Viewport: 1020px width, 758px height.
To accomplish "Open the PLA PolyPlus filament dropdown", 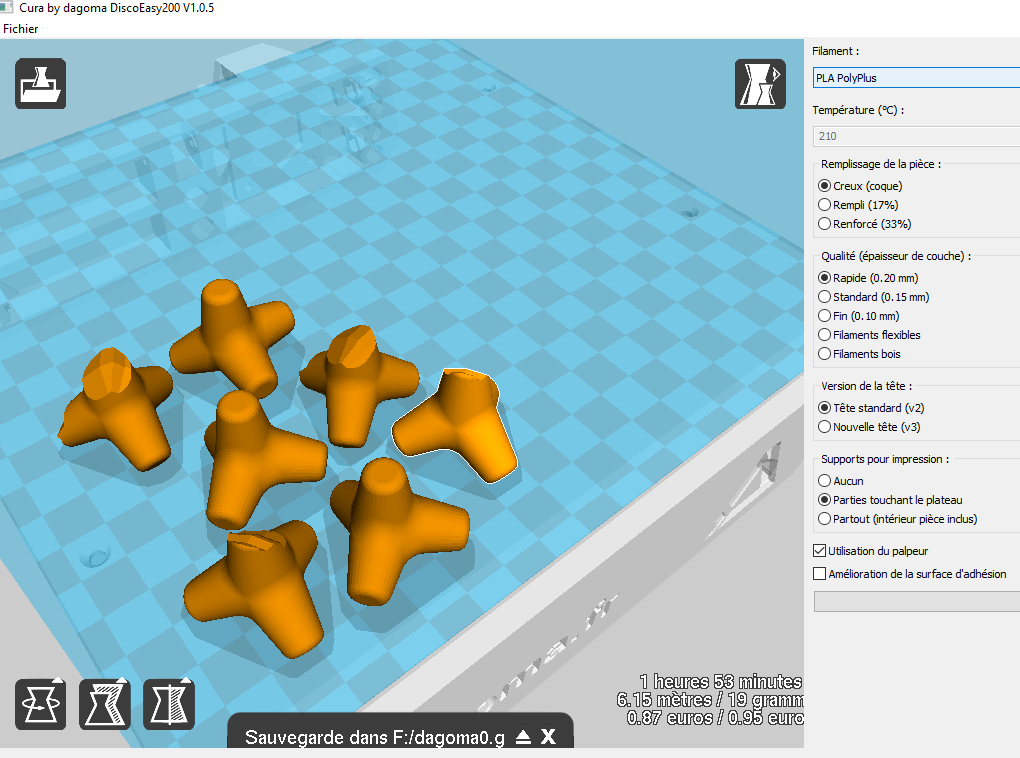I will [x=916, y=77].
